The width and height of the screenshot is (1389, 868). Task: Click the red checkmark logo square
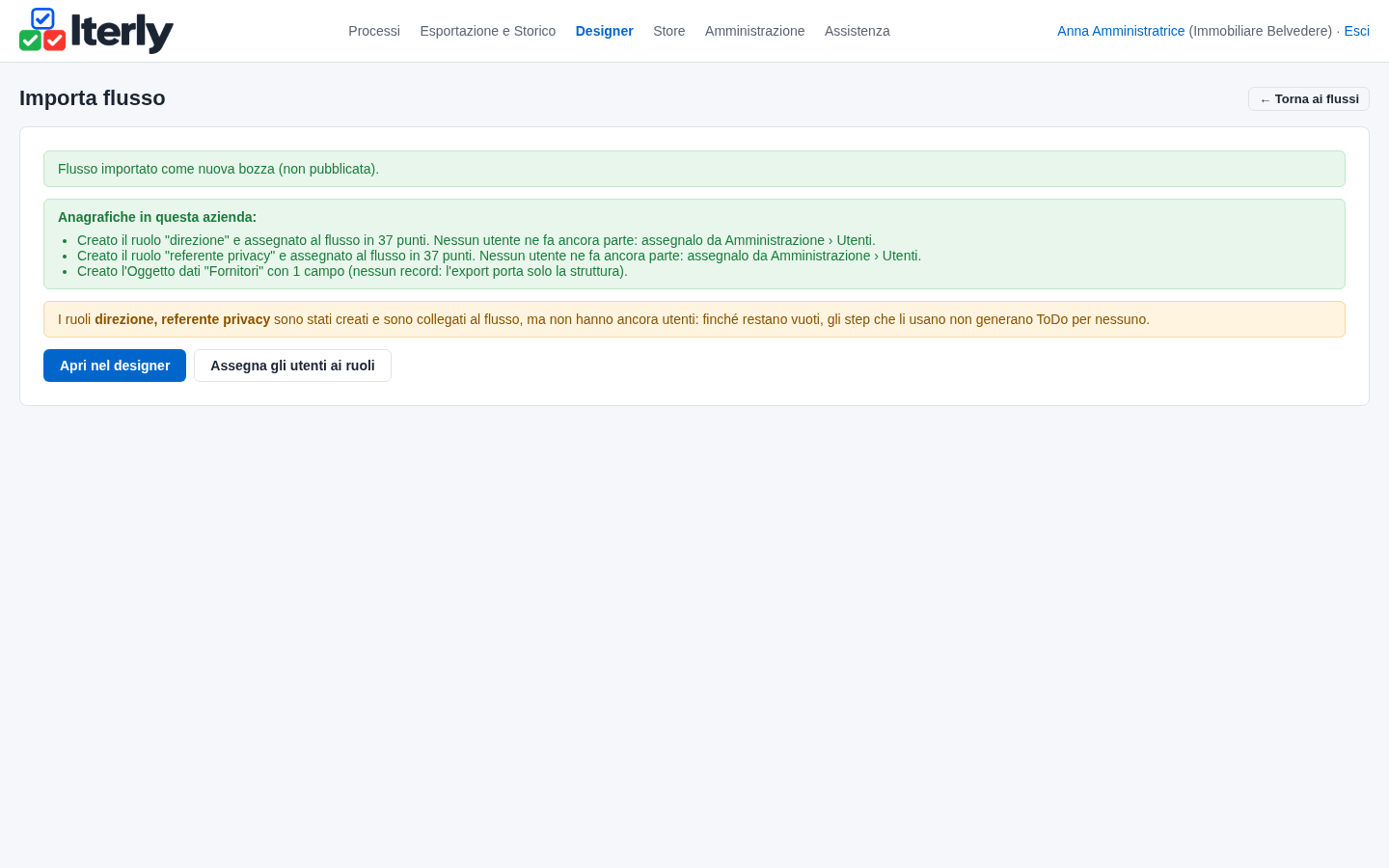[x=55, y=41]
